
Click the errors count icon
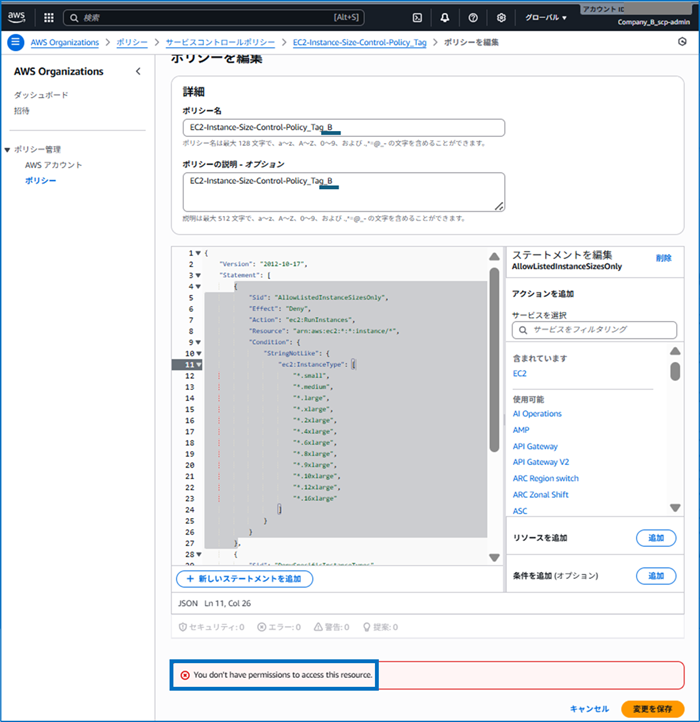(262, 627)
